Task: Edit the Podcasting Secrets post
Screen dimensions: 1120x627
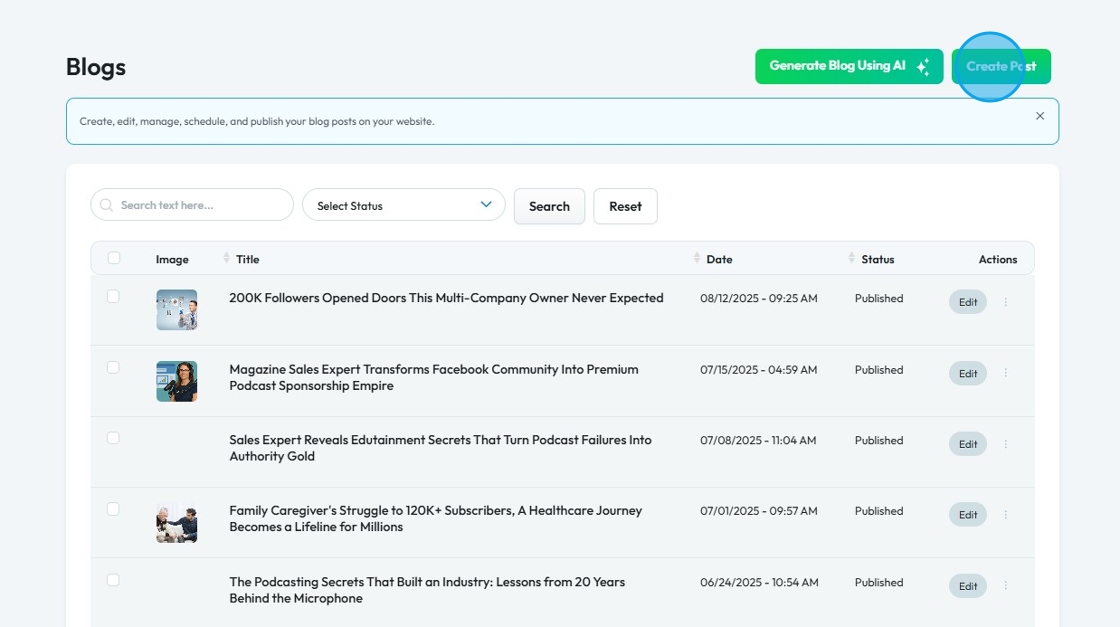Action: pyautogui.click(x=967, y=586)
